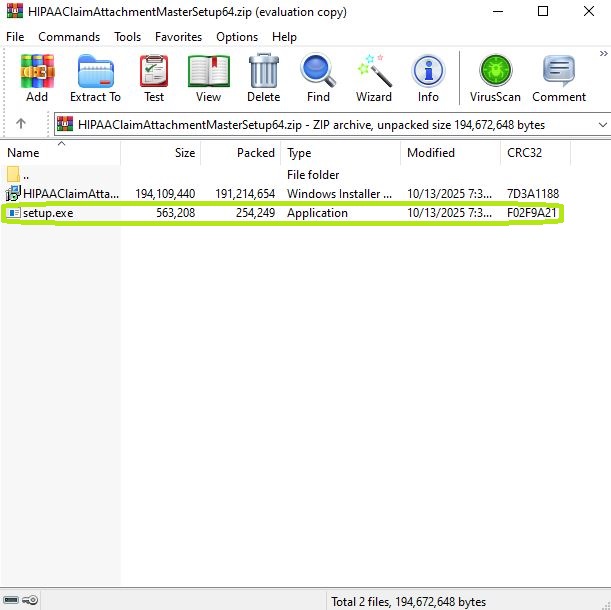Select the setup.exe file name
The image size is (611, 610).
click(x=48, y=213)
